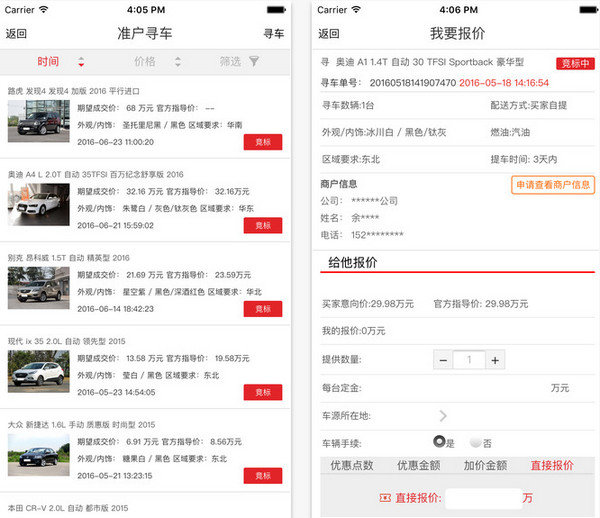Click the 每台定金 deposit input field
The height and width of the screenshot is (518, 600).
click(x=492, y=388)
